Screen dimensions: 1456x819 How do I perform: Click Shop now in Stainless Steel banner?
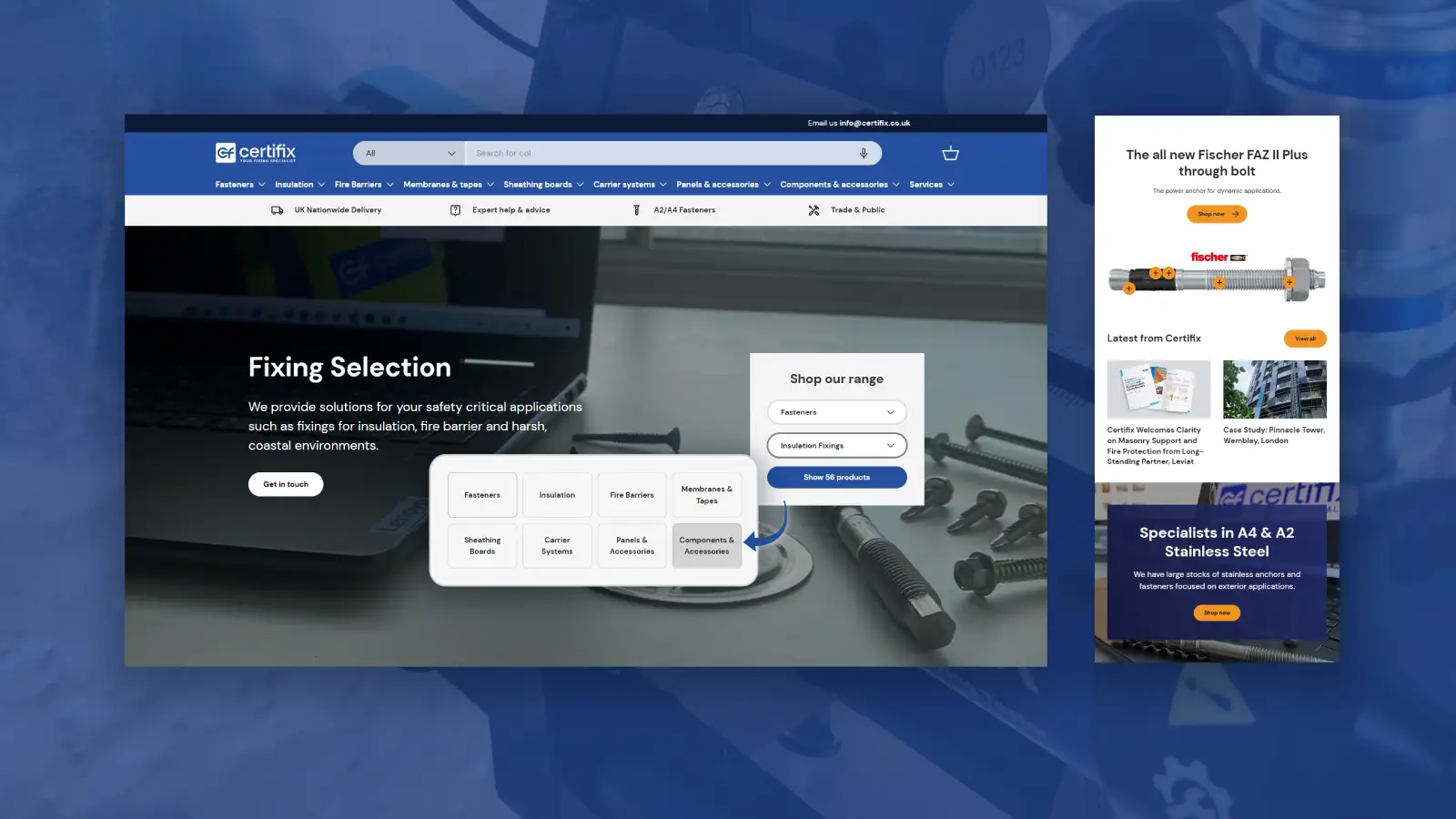(x=1217, y=613)
